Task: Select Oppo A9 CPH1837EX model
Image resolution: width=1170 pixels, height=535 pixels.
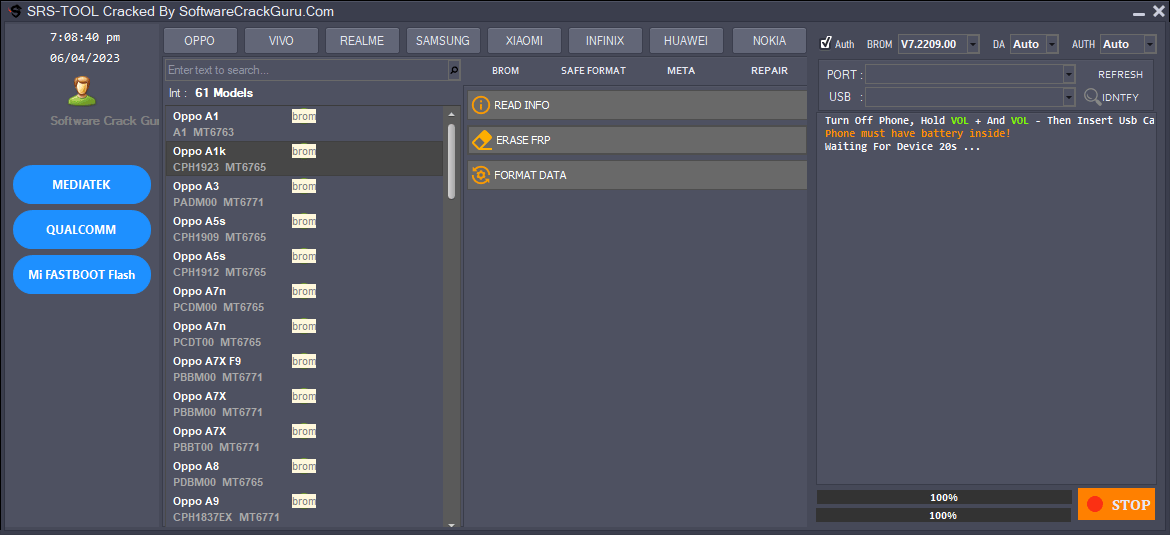Action: point(304,508)
